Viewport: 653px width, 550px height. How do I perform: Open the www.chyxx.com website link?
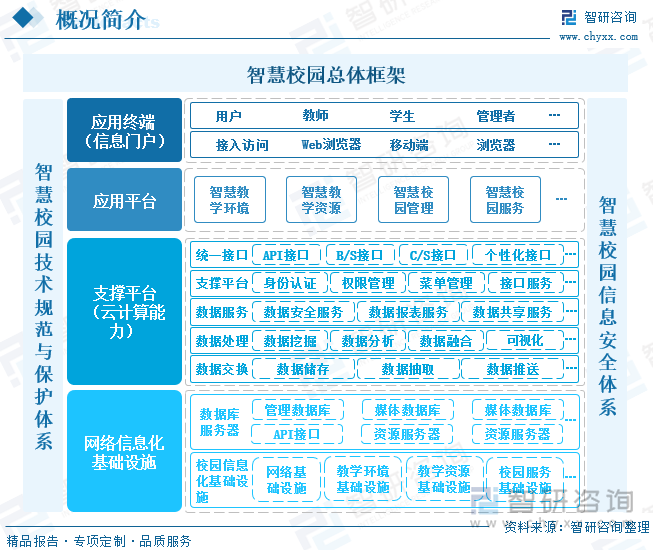tap(598, 37)
